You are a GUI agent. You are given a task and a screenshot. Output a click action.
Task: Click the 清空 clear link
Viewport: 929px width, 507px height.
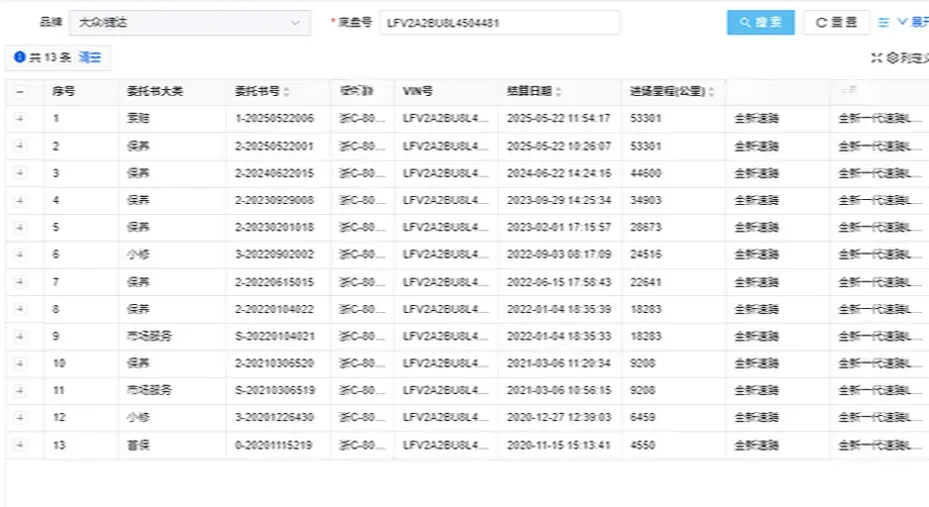point(90,57)
